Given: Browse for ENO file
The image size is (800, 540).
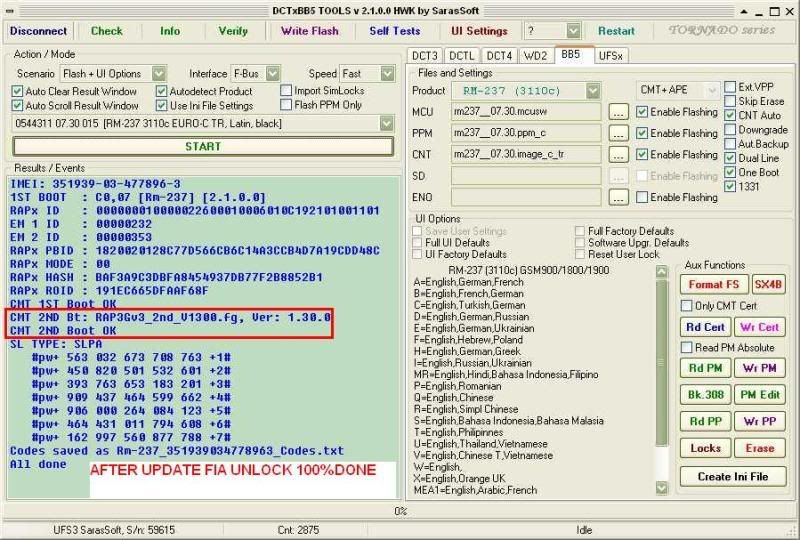Looking at the screenshot, I should (x=618, y=198).
